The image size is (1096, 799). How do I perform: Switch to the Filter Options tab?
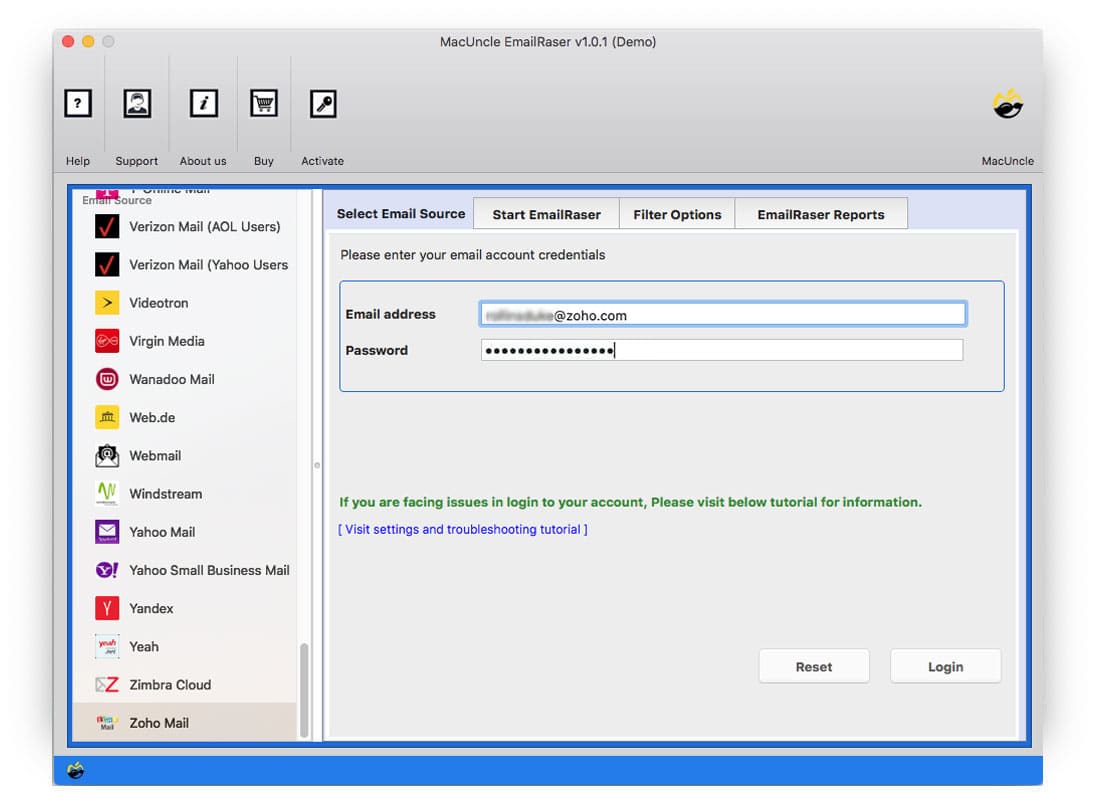click(676, 213)
